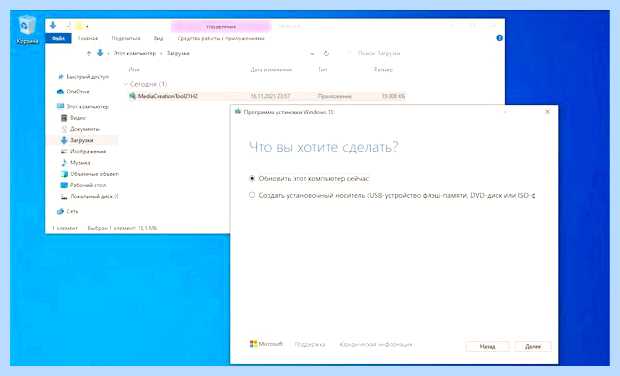Switch to the Главная ribbon tab
The width and height of the screenshot is (620, 376).
point(88,38)
